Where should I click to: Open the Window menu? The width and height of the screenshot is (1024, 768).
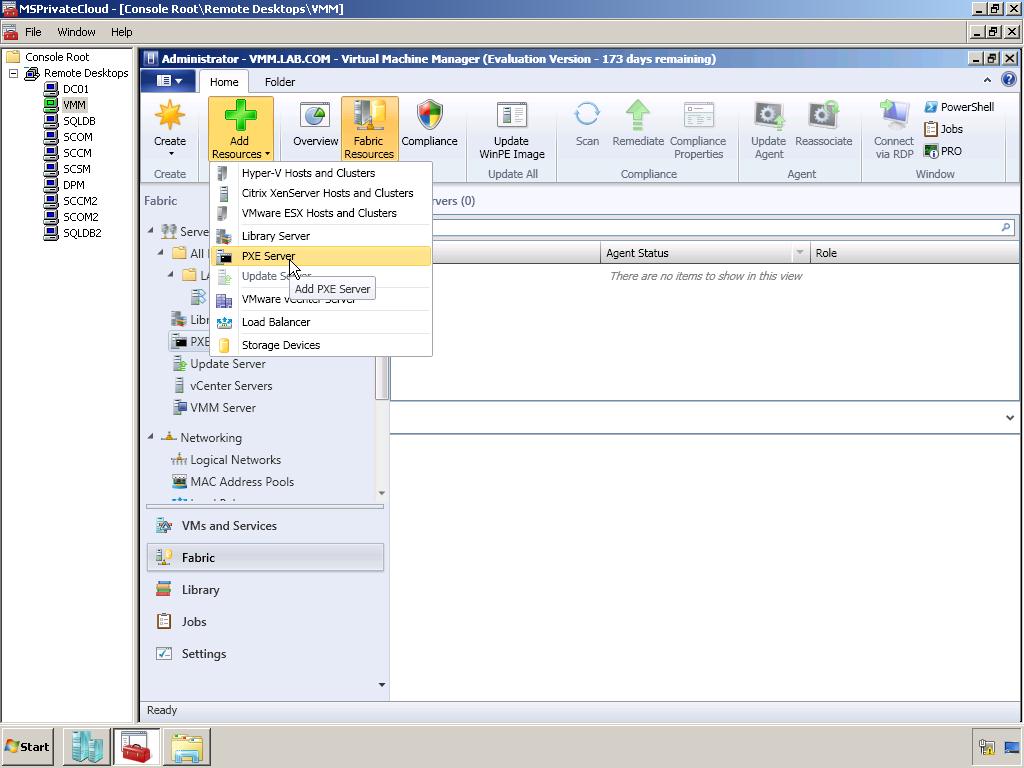(x=76, y=32)
